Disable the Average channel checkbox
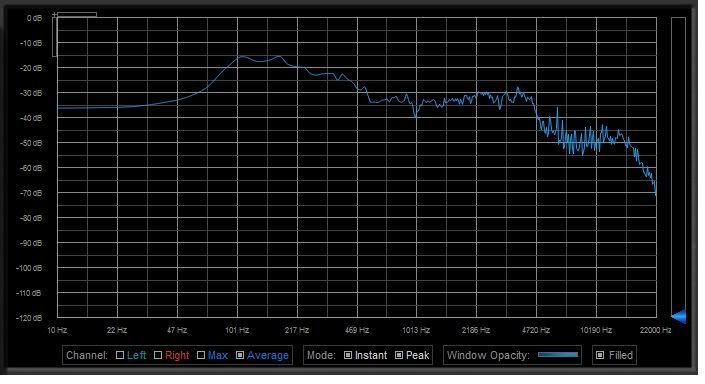 click(240, 355)
